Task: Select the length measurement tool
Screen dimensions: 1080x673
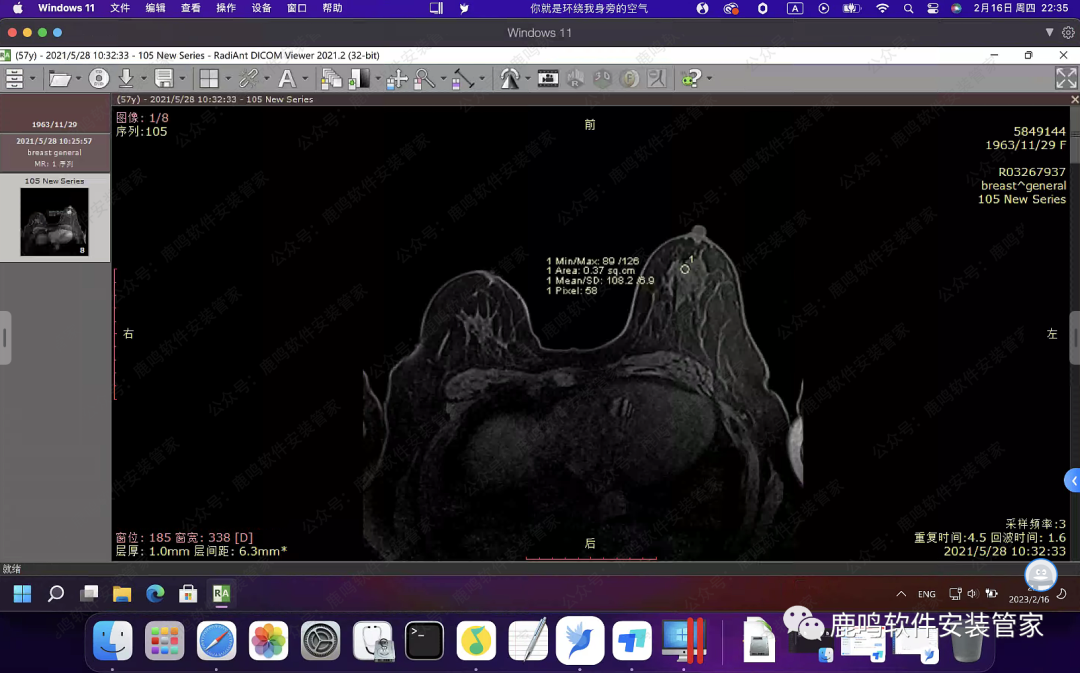Action: pos(462,78)
